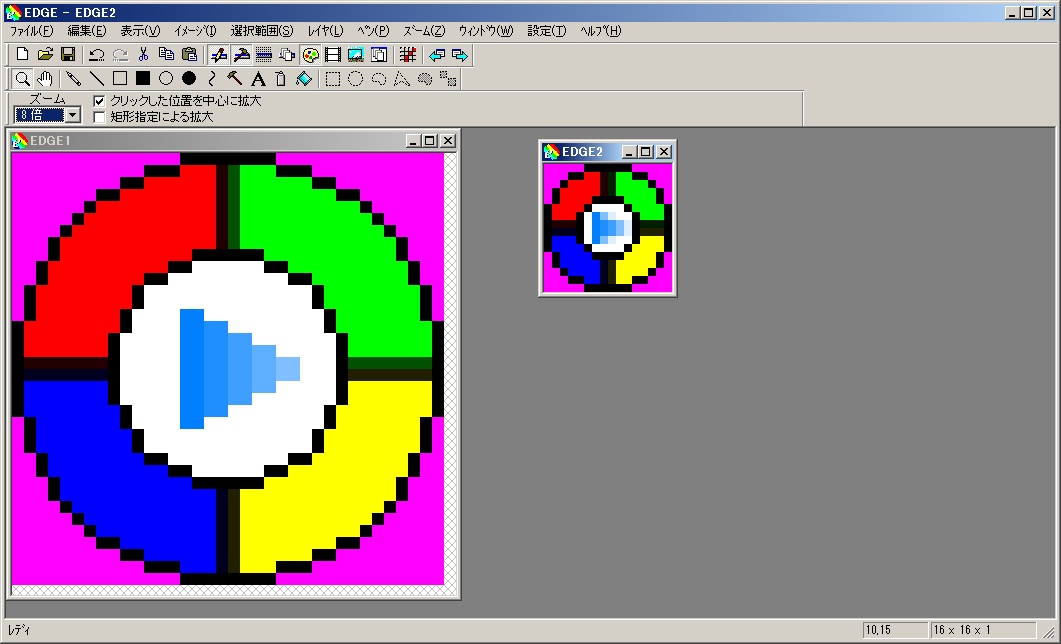Enable 矩形指定による拡大 checkbox

99,117
